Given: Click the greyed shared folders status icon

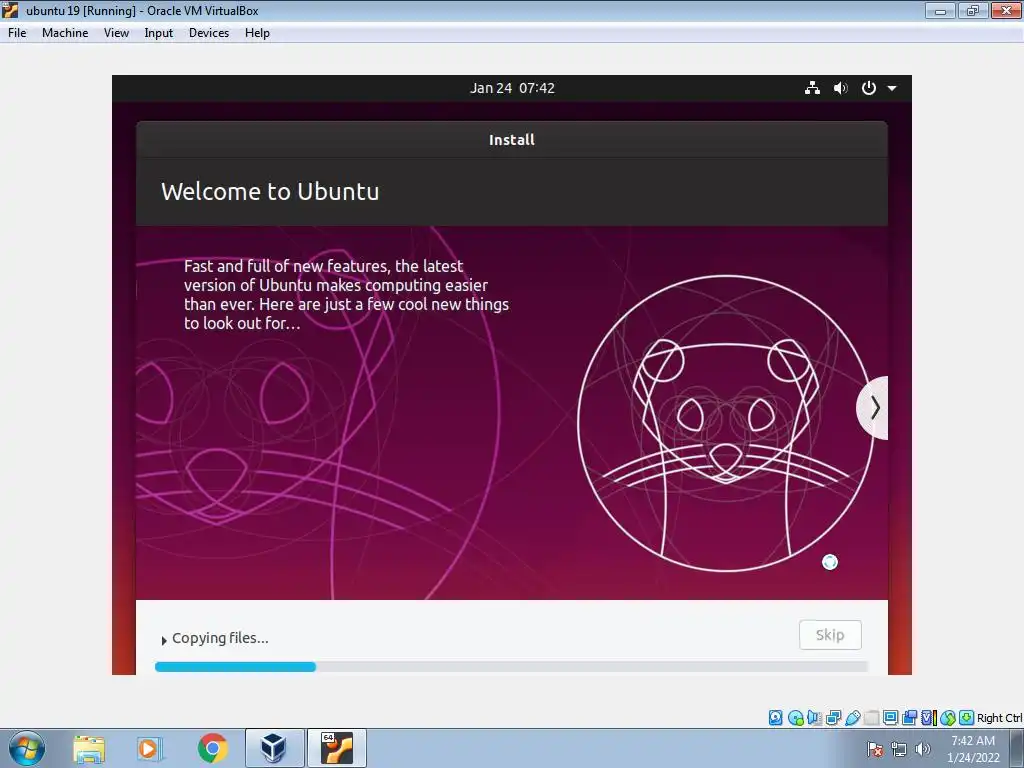Looking at the screenshot, I should tap(871, 718).
